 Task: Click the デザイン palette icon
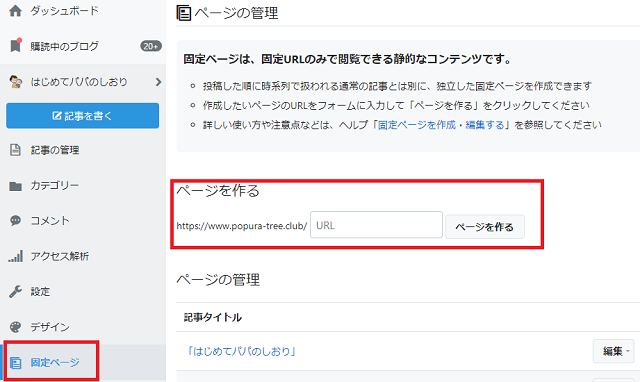pyautogui.click(x=16, y=327)
